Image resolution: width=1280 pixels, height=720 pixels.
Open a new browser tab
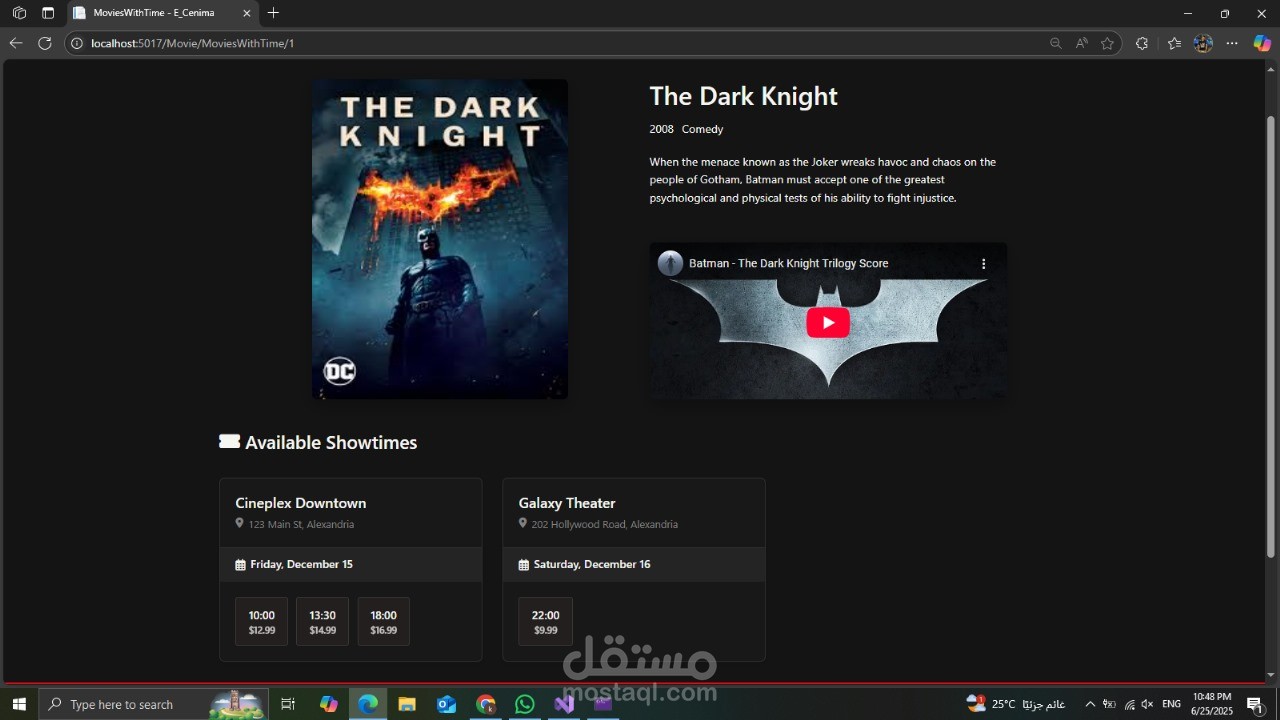tap(273, 13)
